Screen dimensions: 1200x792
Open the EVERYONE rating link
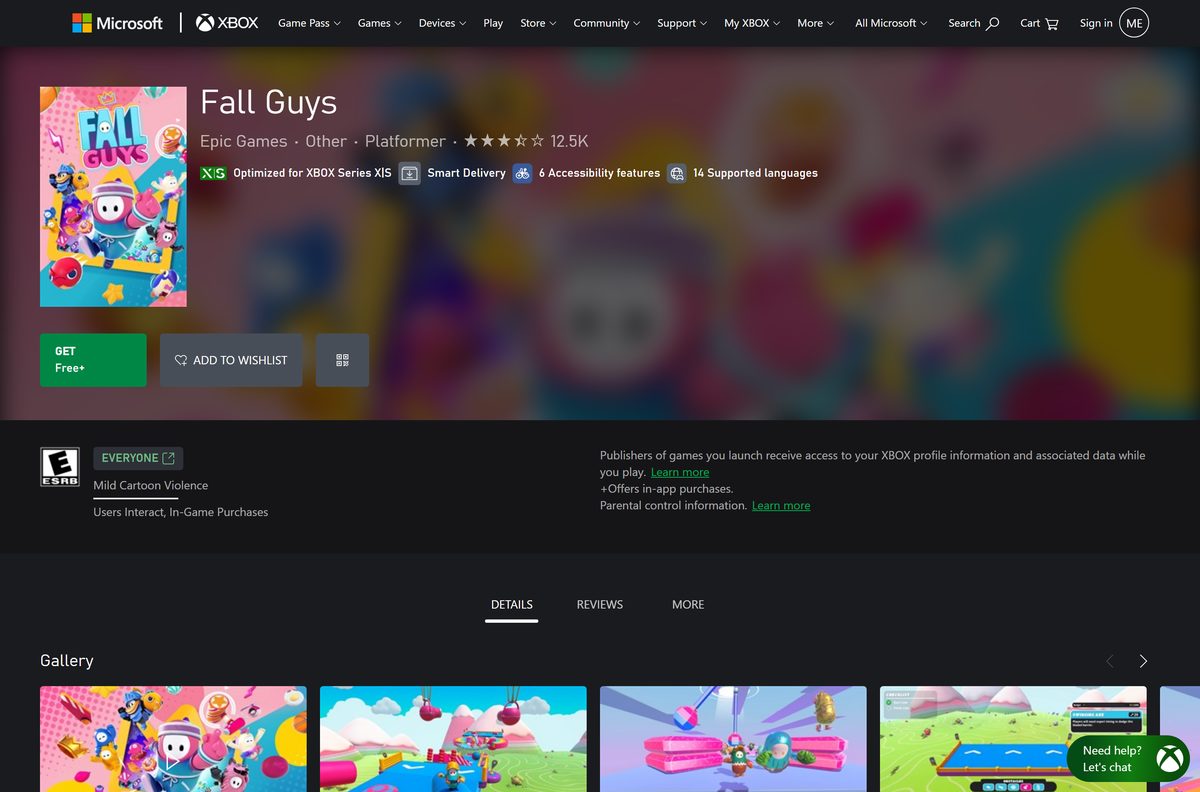pyautogui.click(x=138, y=458)
